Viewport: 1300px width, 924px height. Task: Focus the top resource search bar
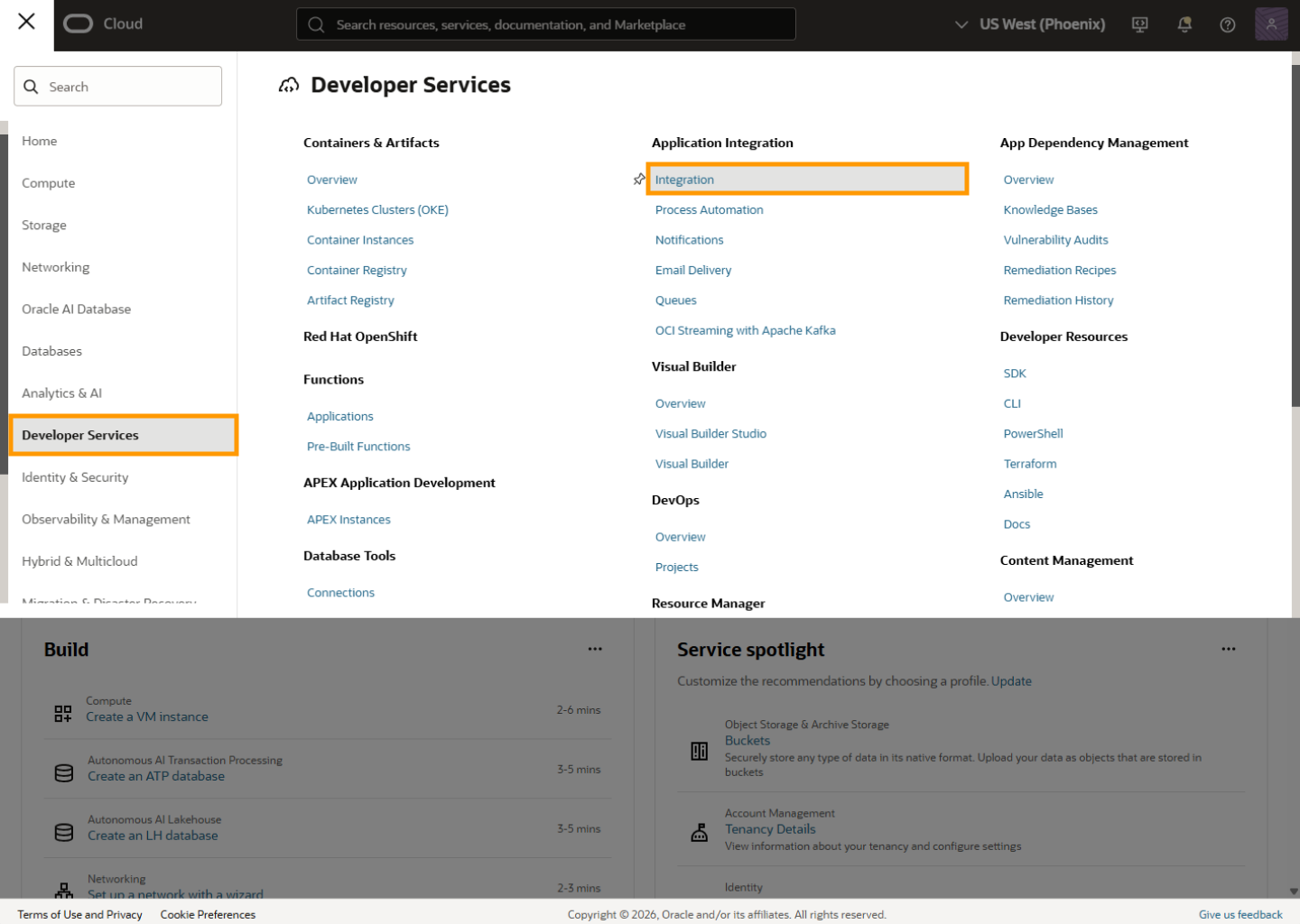pyautogui.click(x=546, y=24)
